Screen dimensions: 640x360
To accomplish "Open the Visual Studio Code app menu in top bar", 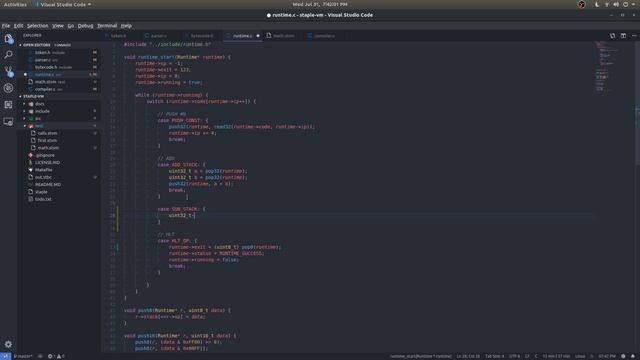I will pos(62,4).
